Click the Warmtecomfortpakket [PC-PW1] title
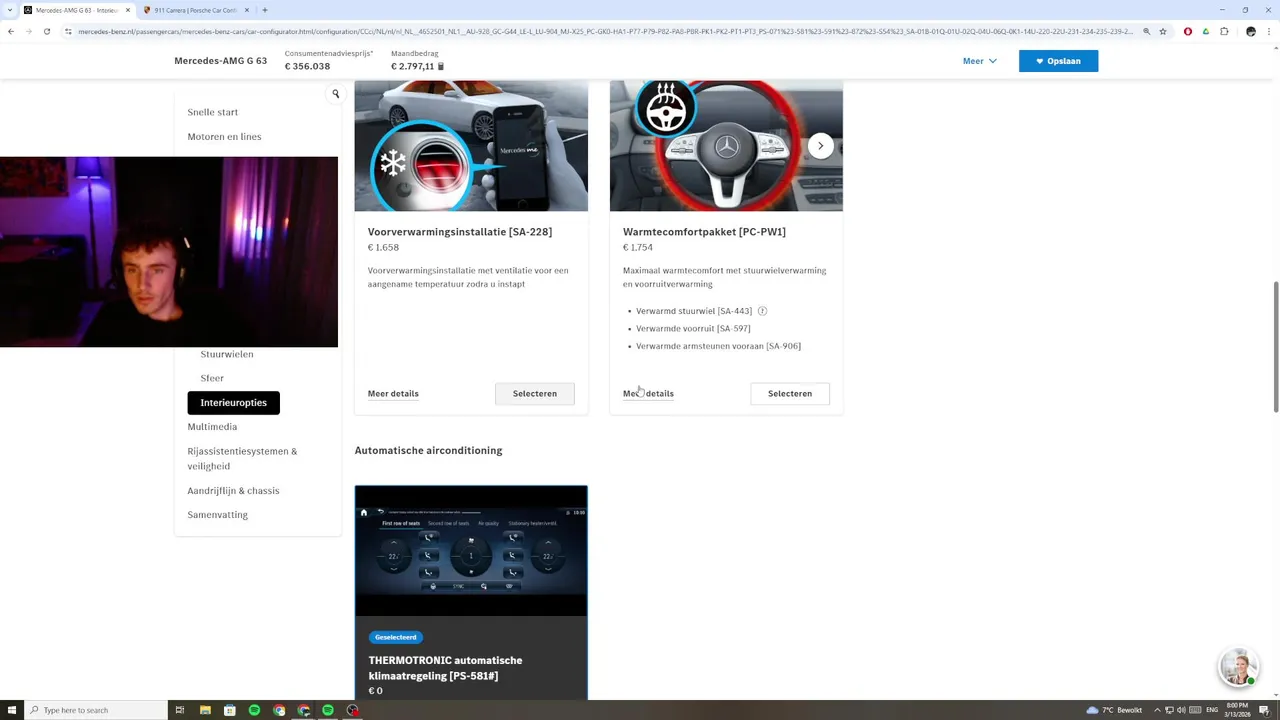The height and width of the screenshot is (720, 1280). 704,232
